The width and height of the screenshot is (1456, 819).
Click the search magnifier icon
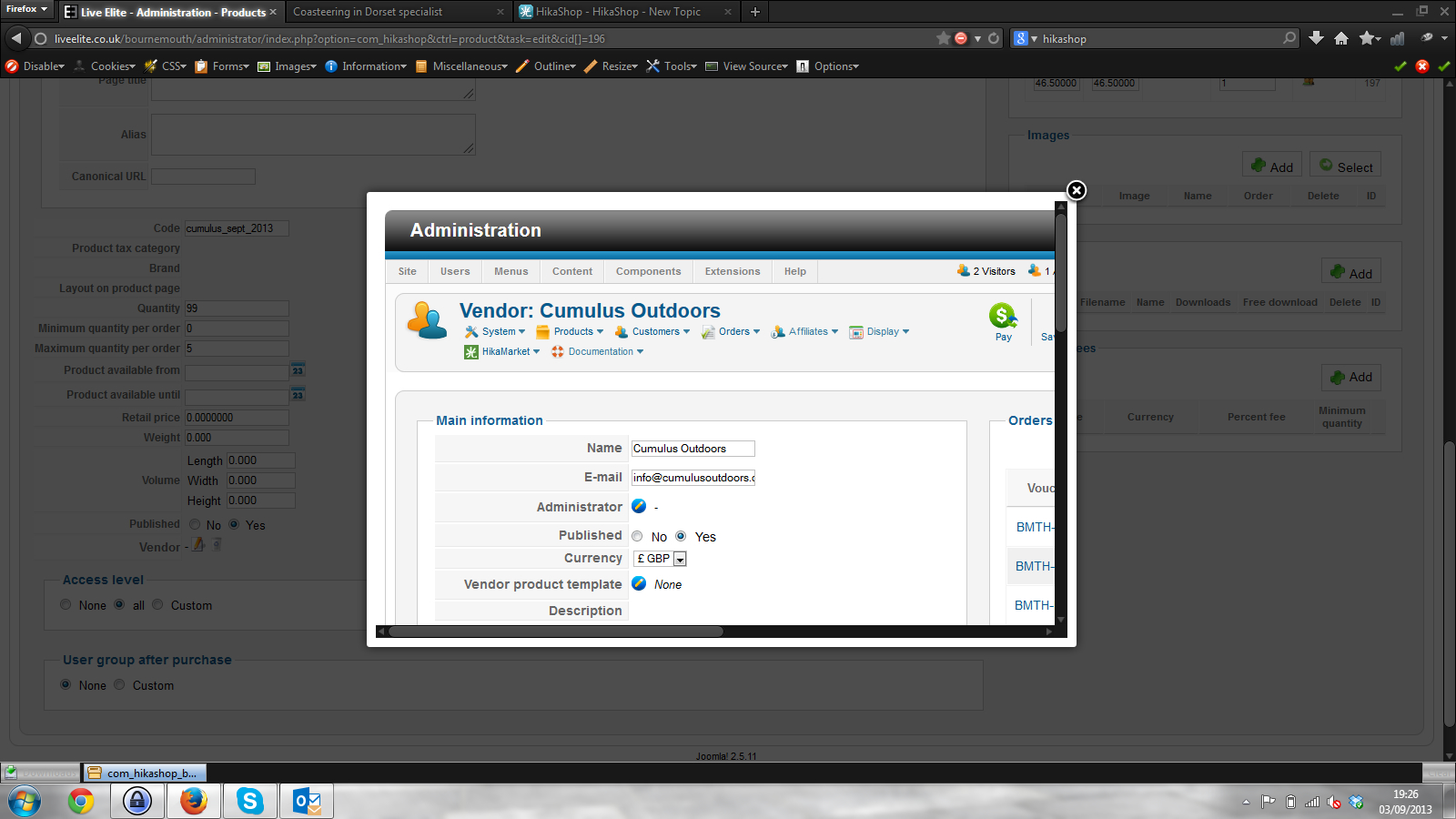pyautogui.click(x=1289, y=38)
